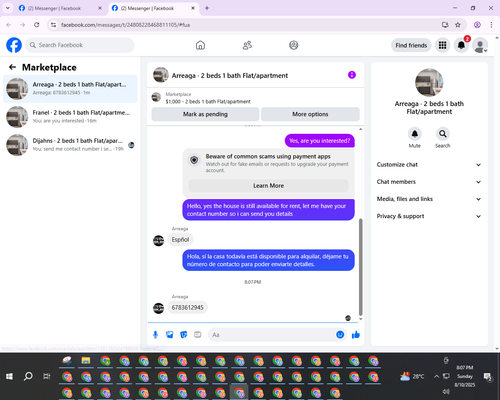Image resolution: width=500 pixels, height=400 pixels.
Task: Expand Customize chat section
Action: coord(429,165)
